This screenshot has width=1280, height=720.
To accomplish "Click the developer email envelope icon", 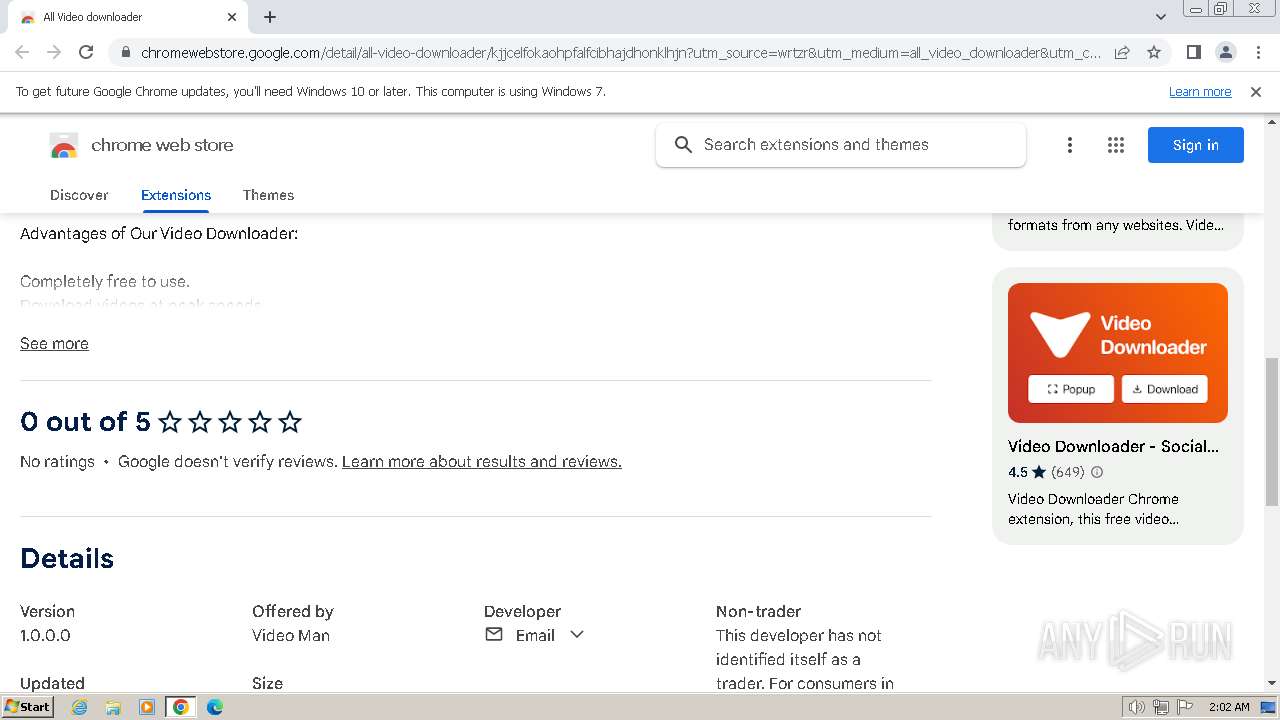I will tap(494, 635).
